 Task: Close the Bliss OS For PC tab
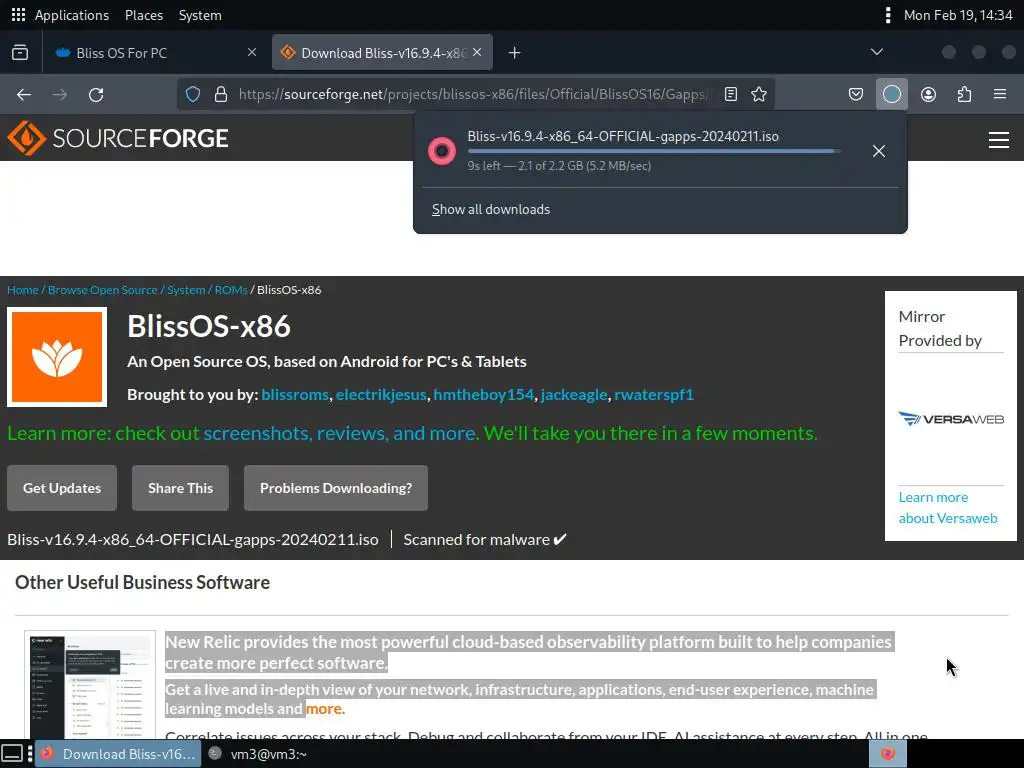252,52
